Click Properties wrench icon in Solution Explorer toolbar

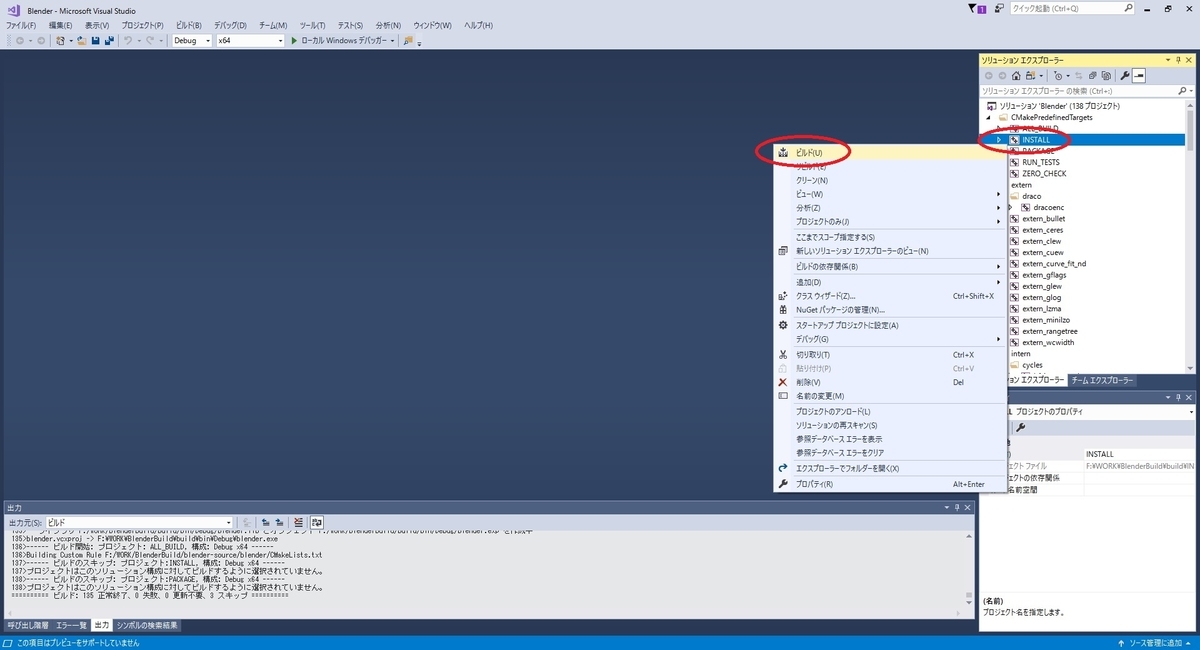pyautogui.click(x=1125, y=75)
